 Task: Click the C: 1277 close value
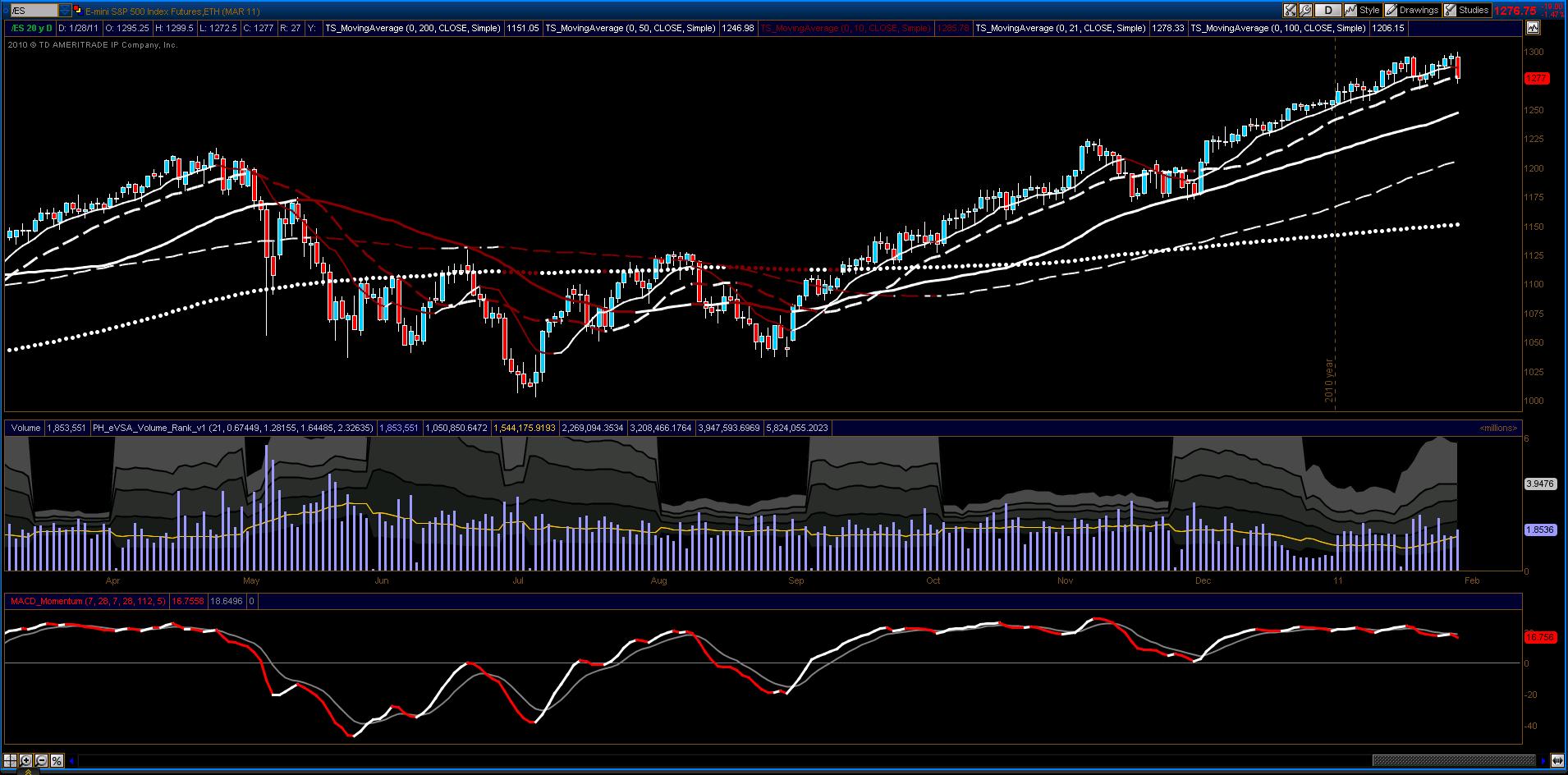259,28
